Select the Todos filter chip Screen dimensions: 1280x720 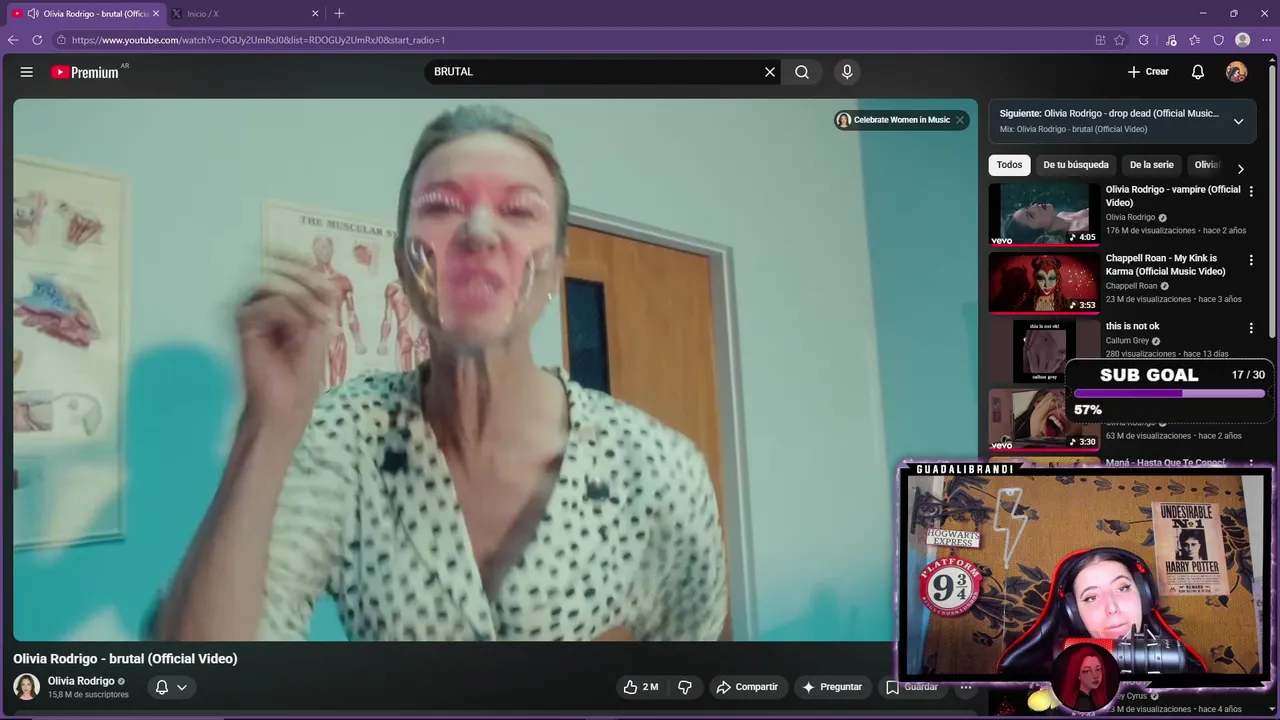coord(1009,165)
